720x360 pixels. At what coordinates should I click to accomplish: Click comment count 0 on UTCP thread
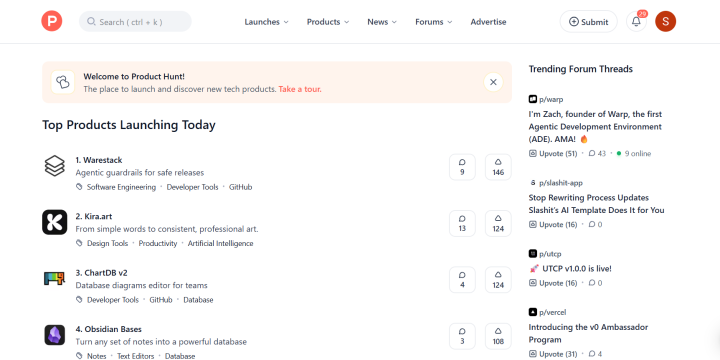(596, 283)
